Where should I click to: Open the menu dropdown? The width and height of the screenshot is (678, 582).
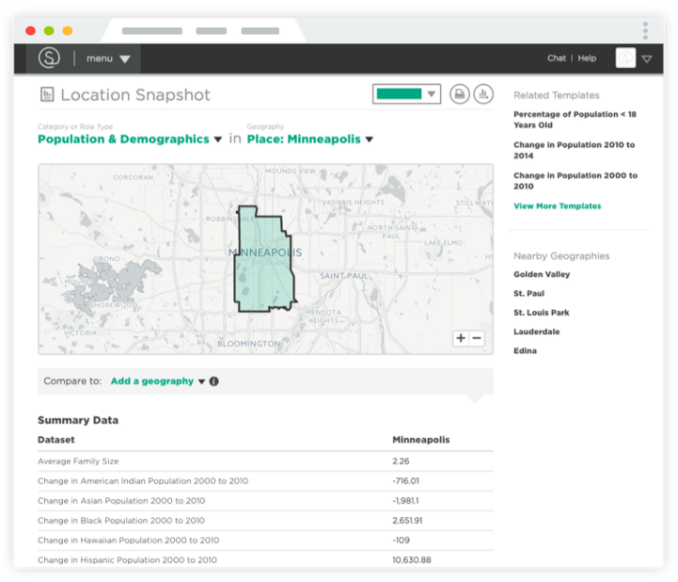108,58
